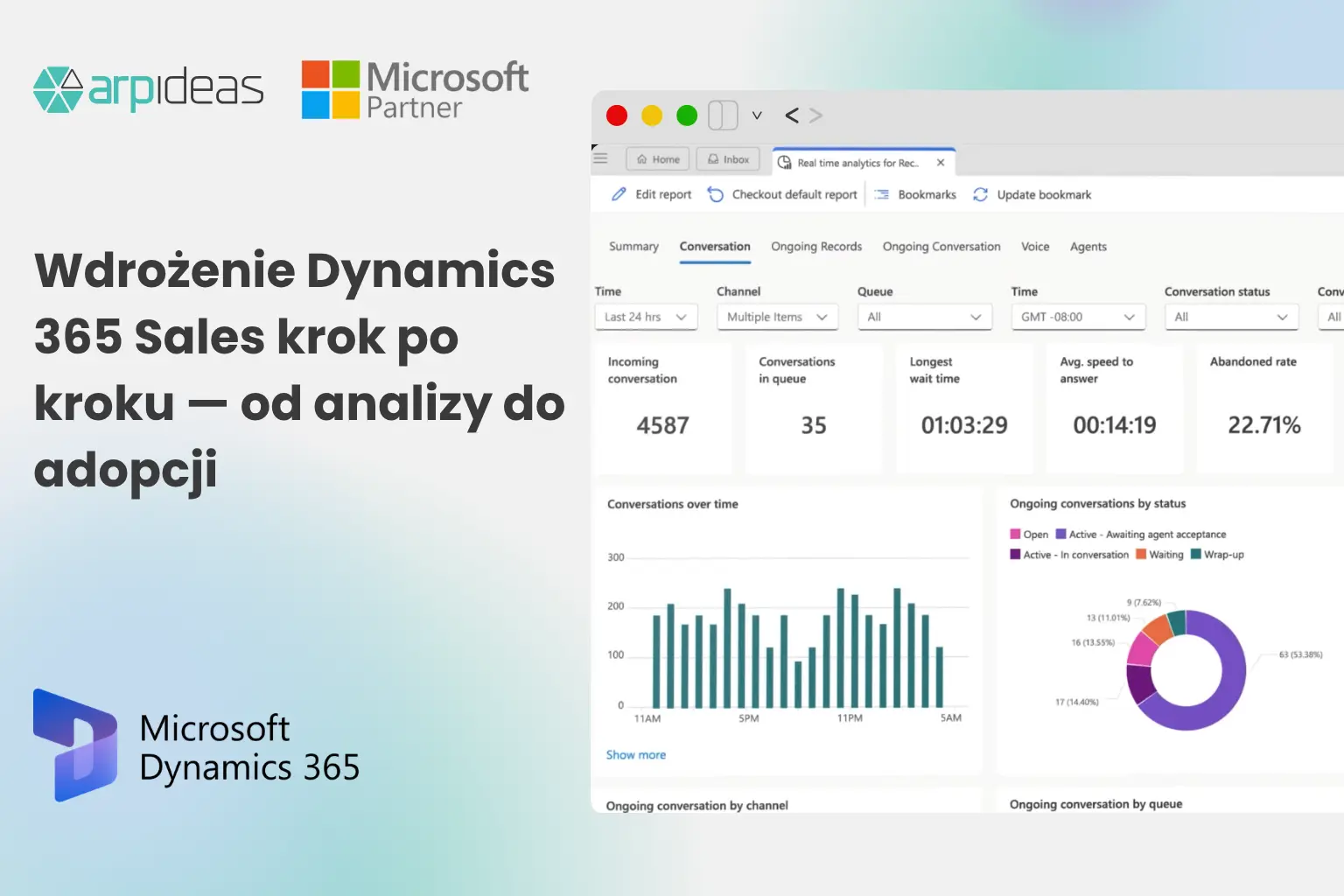Close the Real time analytics tab
This screenshot has width=1344, height=896.
[x=941, y=163]
